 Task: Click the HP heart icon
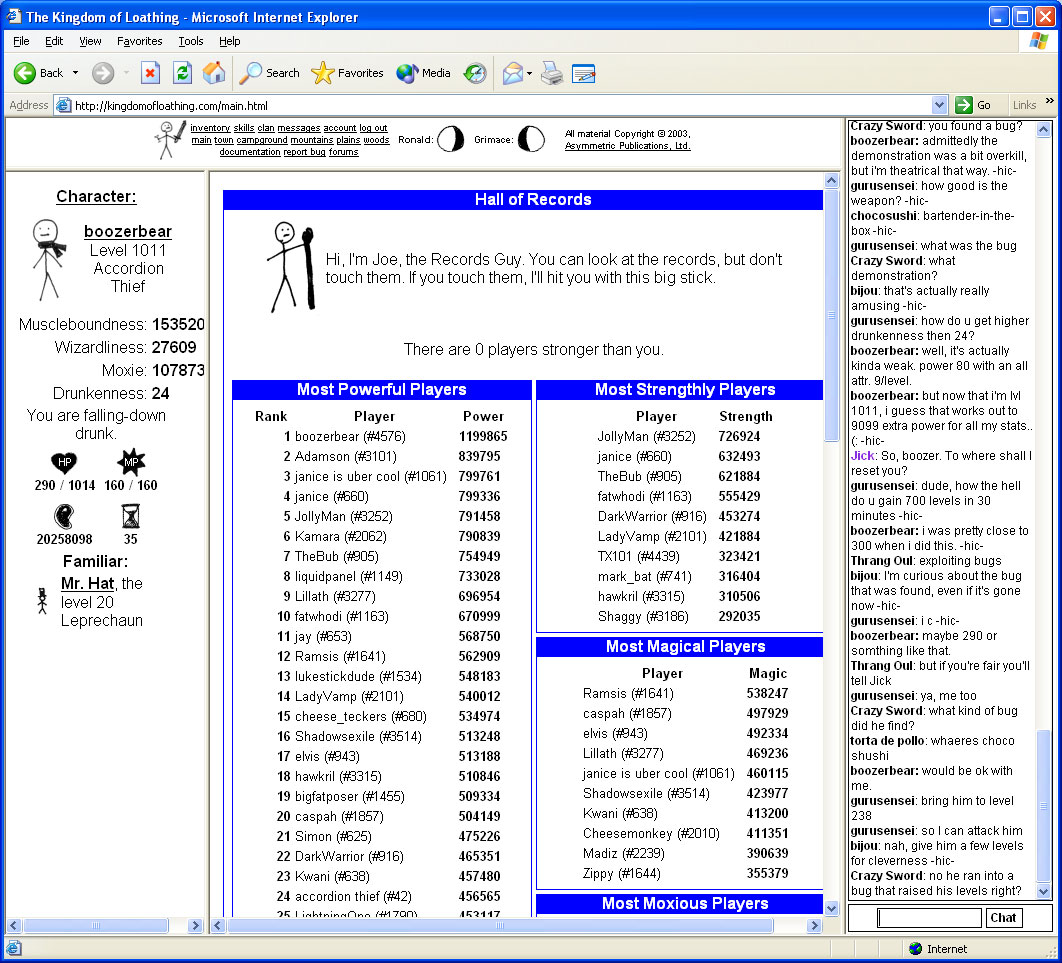pyautogui.click(x=64, y=462)
